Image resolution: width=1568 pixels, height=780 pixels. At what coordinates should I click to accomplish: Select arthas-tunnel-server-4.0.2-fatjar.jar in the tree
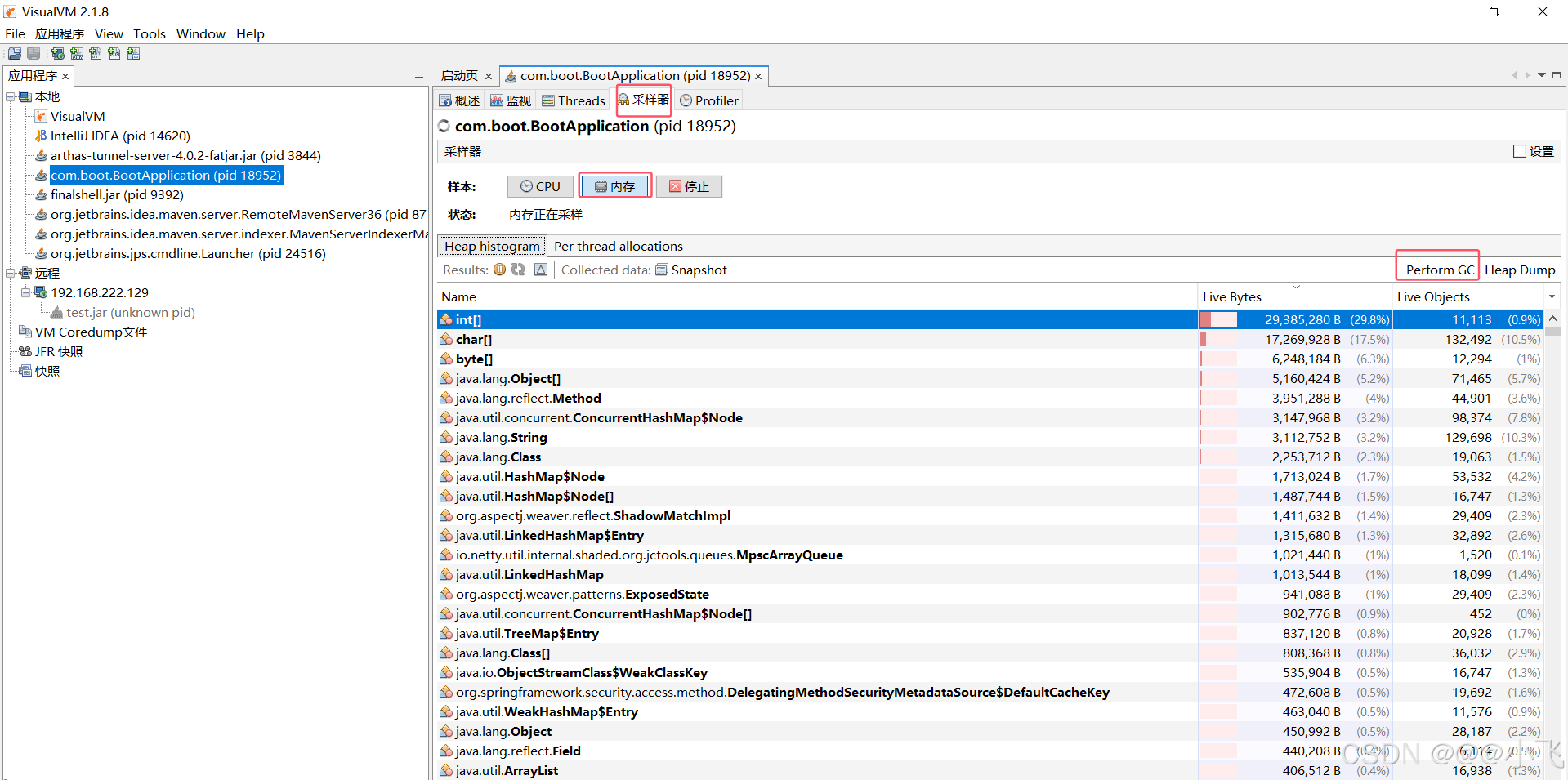click(x=185, y=155)
